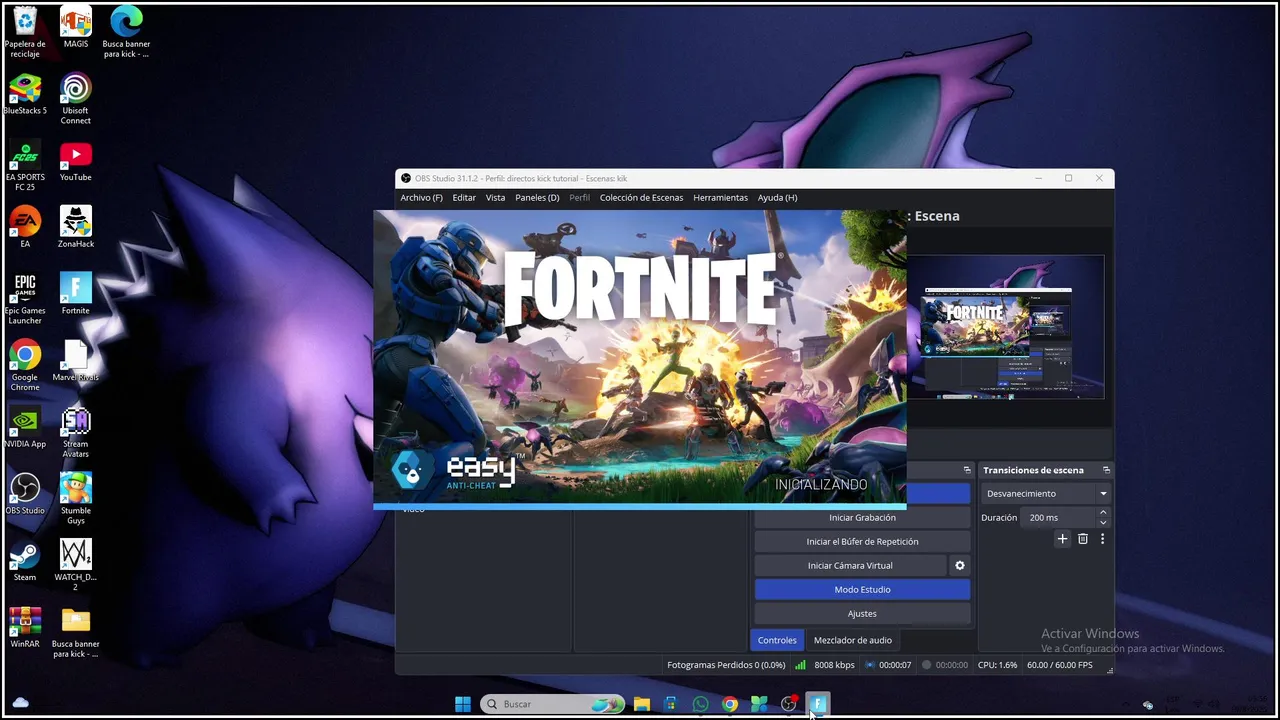
Task: Select the Stream Avatars icon
Action: click(x=75, y=433)
